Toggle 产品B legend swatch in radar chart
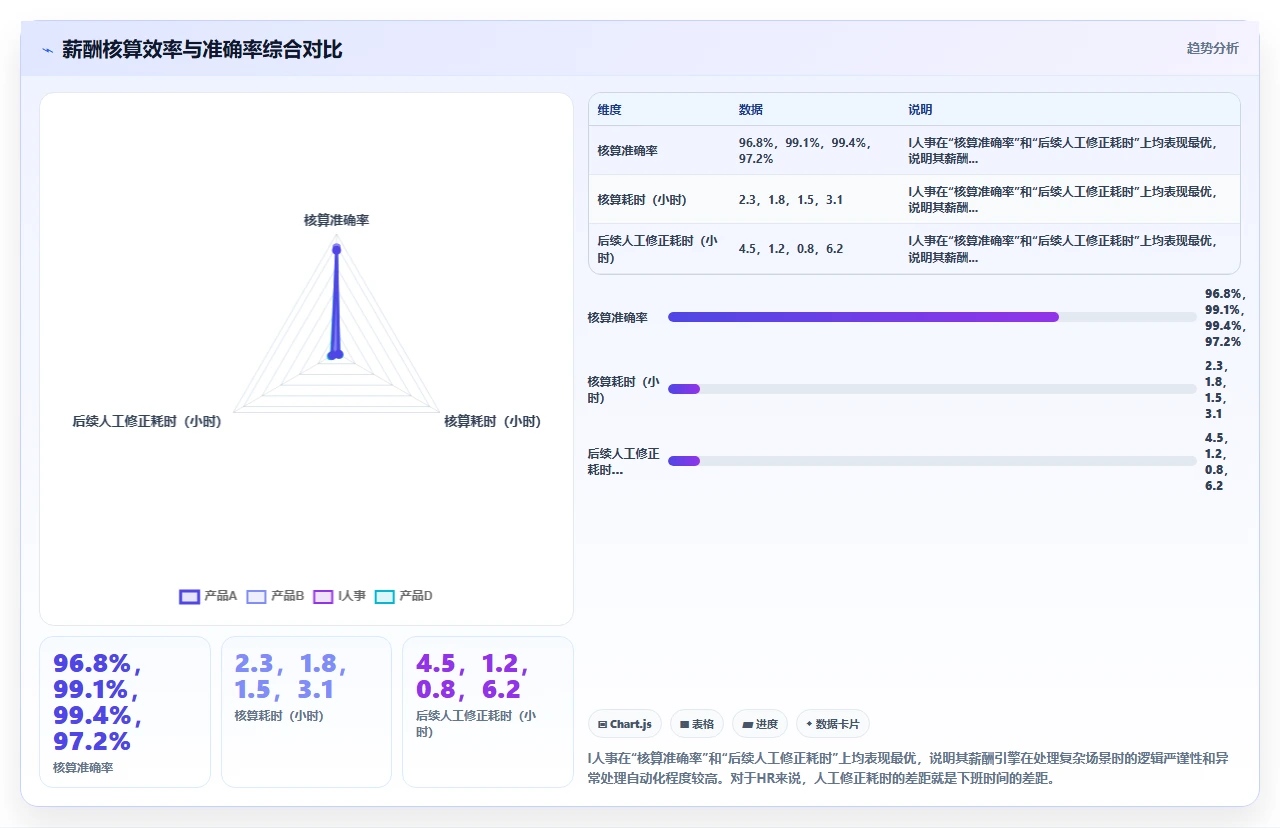This screenshot has height=828, width=1280. 256,596
